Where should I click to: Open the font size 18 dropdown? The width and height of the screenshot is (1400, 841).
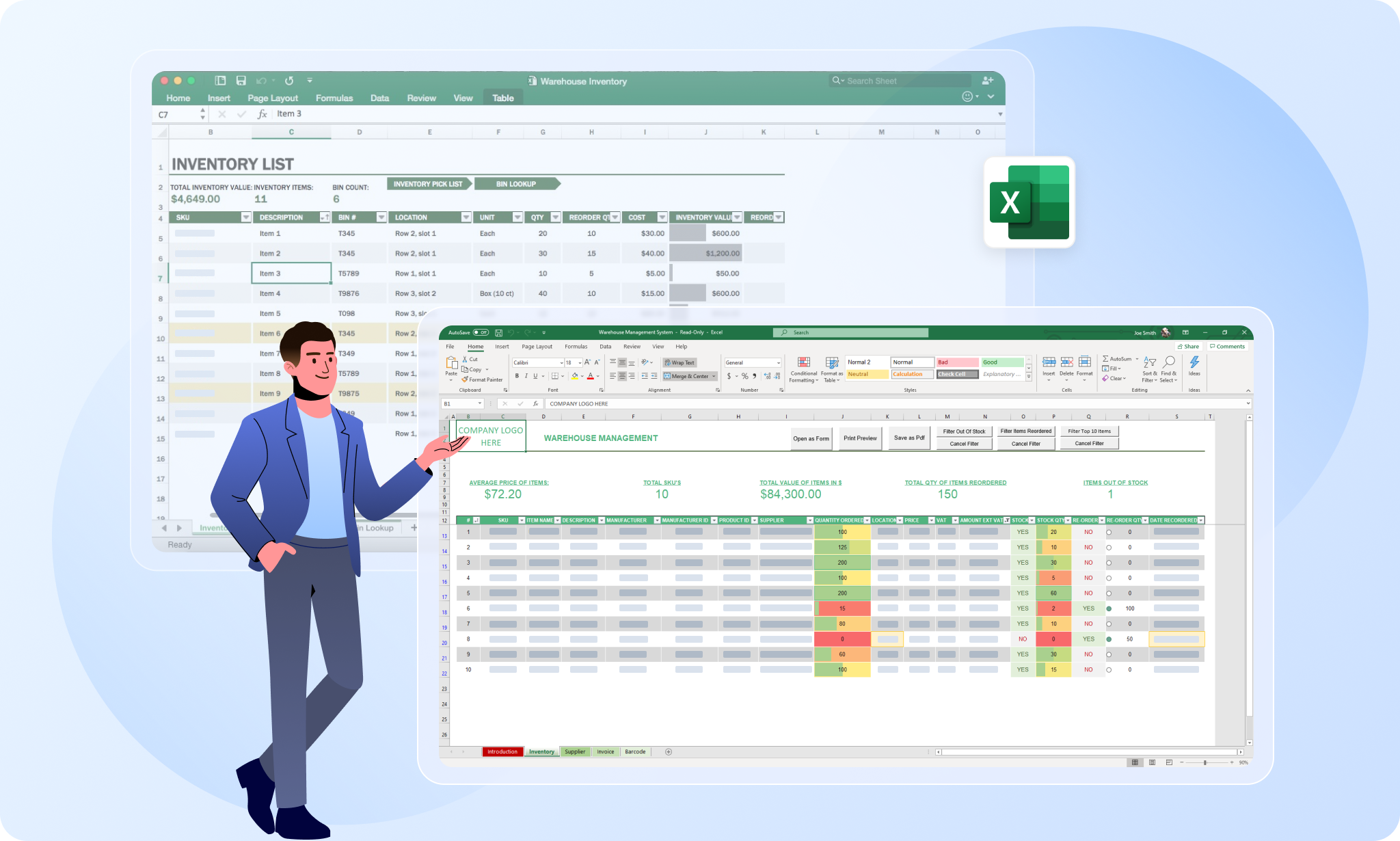point(580,363)
